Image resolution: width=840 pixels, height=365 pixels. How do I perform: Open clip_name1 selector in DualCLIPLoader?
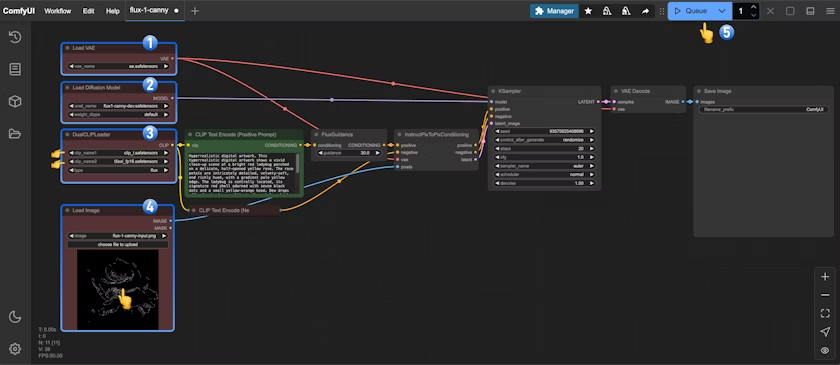point(118,153)
